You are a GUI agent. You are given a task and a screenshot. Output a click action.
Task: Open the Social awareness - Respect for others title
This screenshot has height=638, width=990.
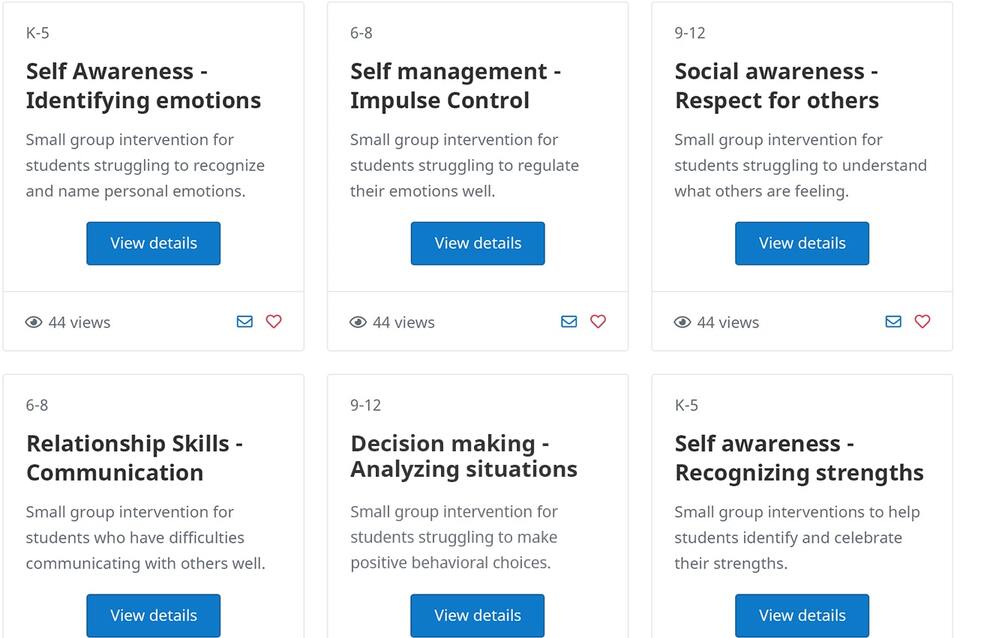pos(777,86)
